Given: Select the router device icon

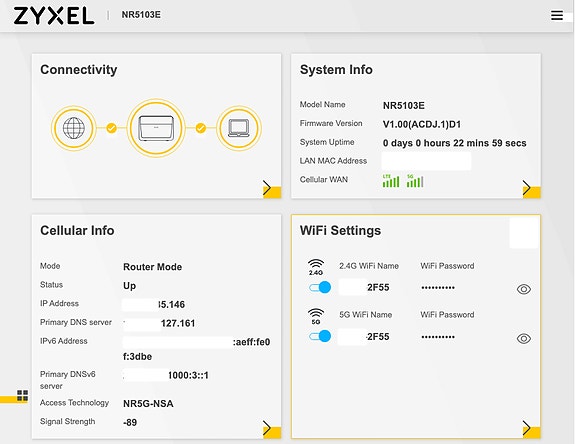Looking at the screenshot, I should pyautogui.click(x=156, y=128).
